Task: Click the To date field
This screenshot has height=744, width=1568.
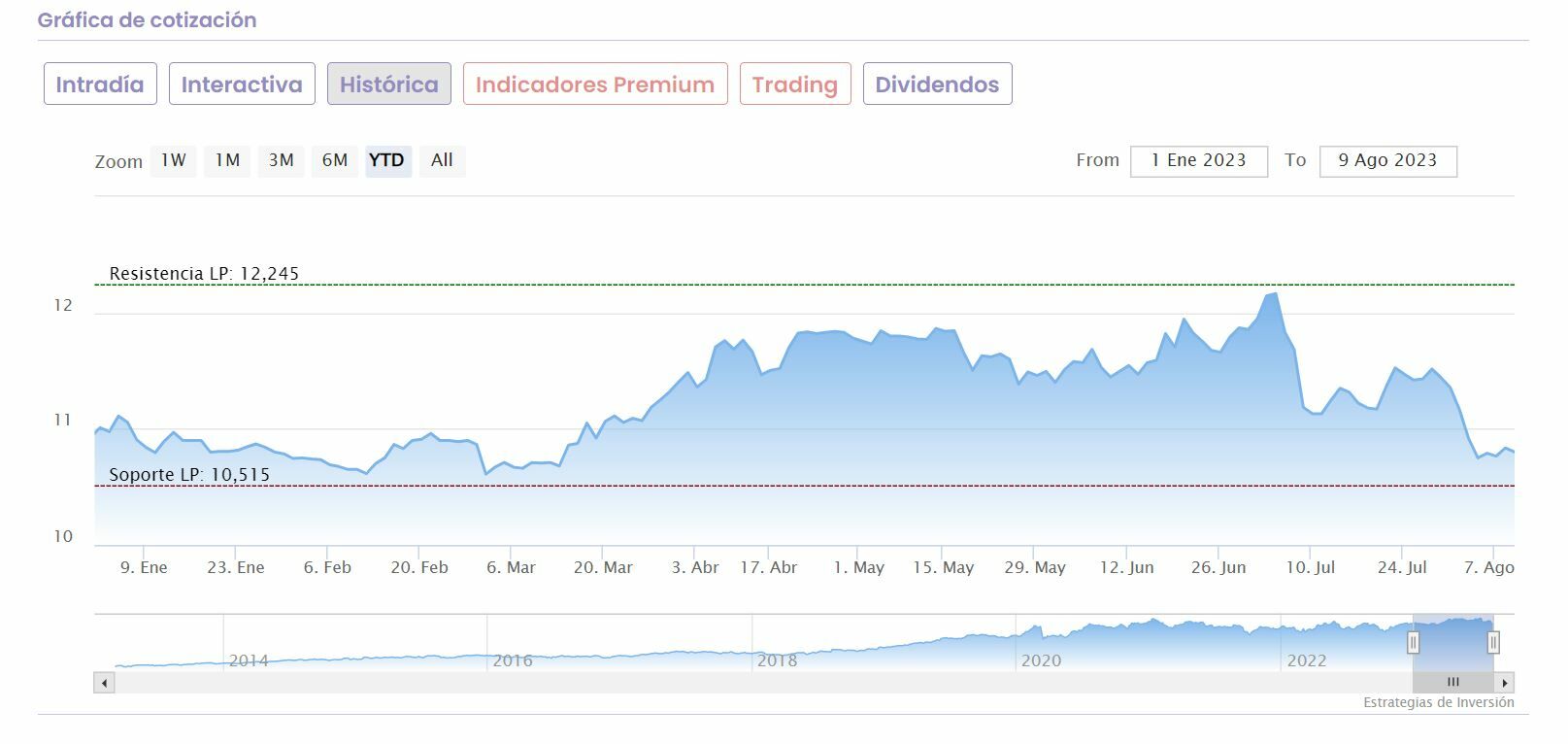Action: pyautogui.click(x=1387, y=161)
